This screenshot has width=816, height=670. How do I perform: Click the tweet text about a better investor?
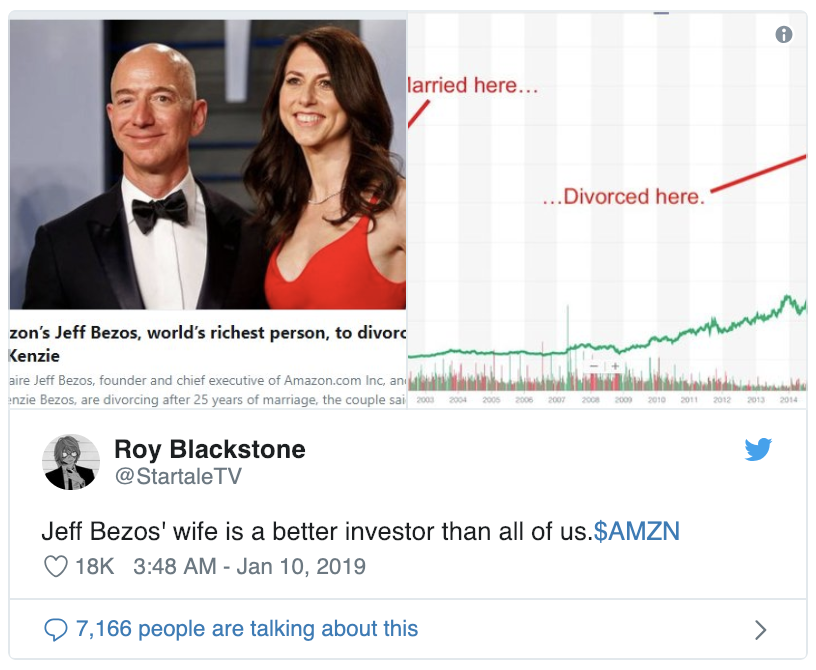[315, 530]
